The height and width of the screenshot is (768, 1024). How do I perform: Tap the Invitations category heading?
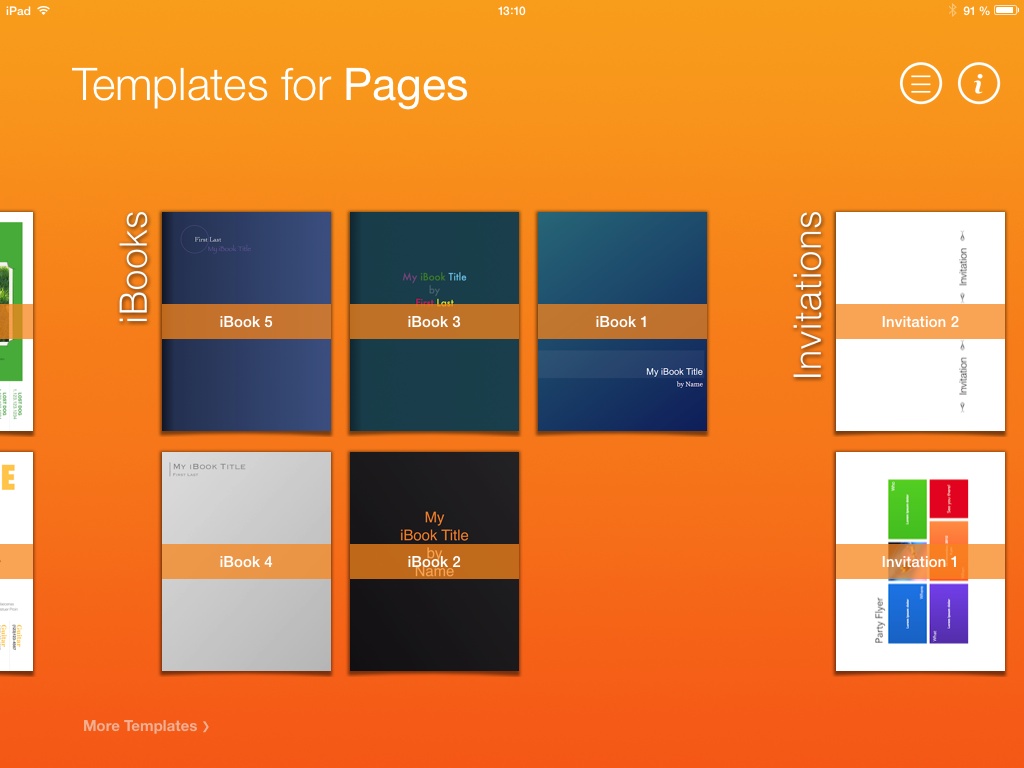[x=808, y=295]
